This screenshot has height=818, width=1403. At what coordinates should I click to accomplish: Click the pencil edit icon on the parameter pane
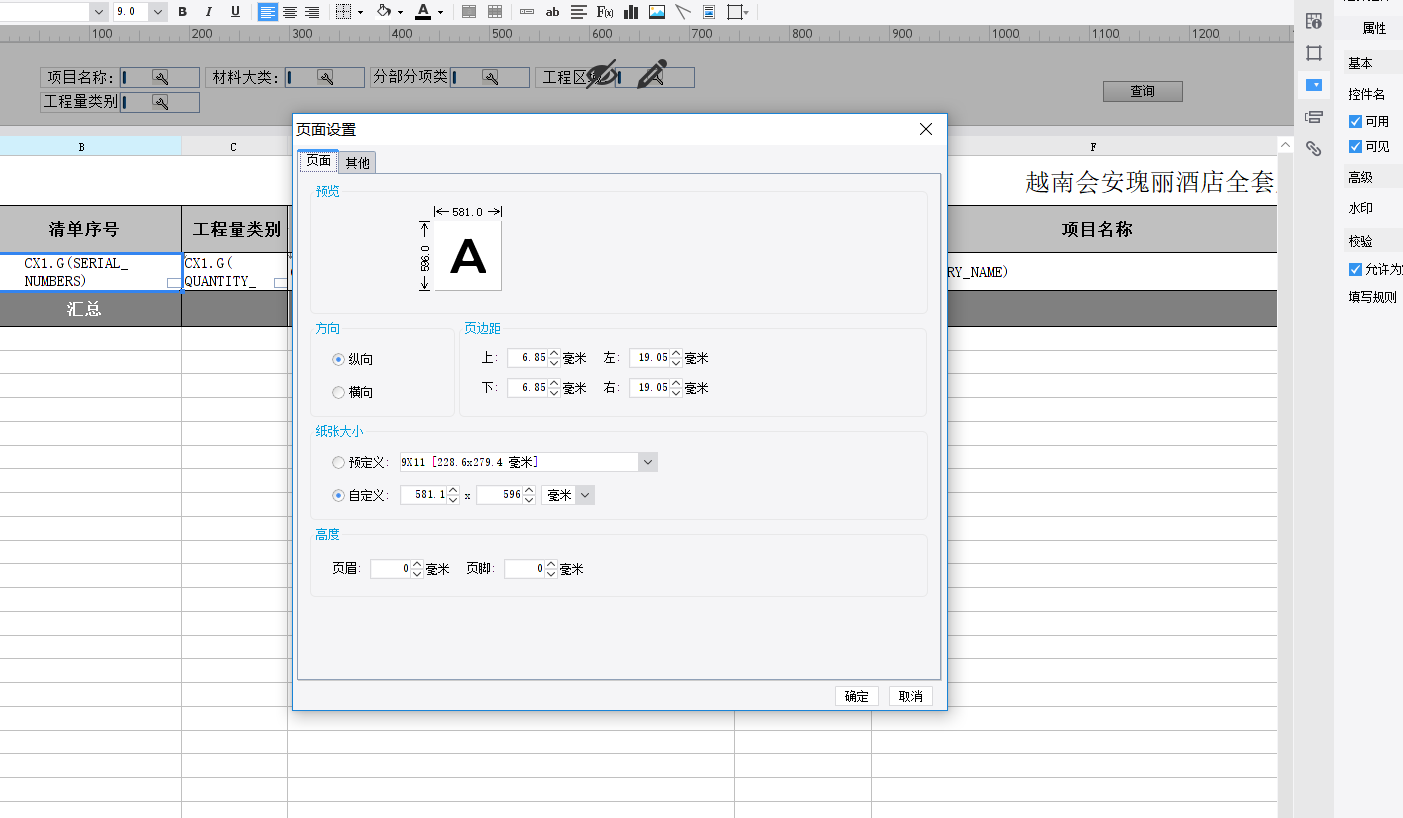point(652,74)
